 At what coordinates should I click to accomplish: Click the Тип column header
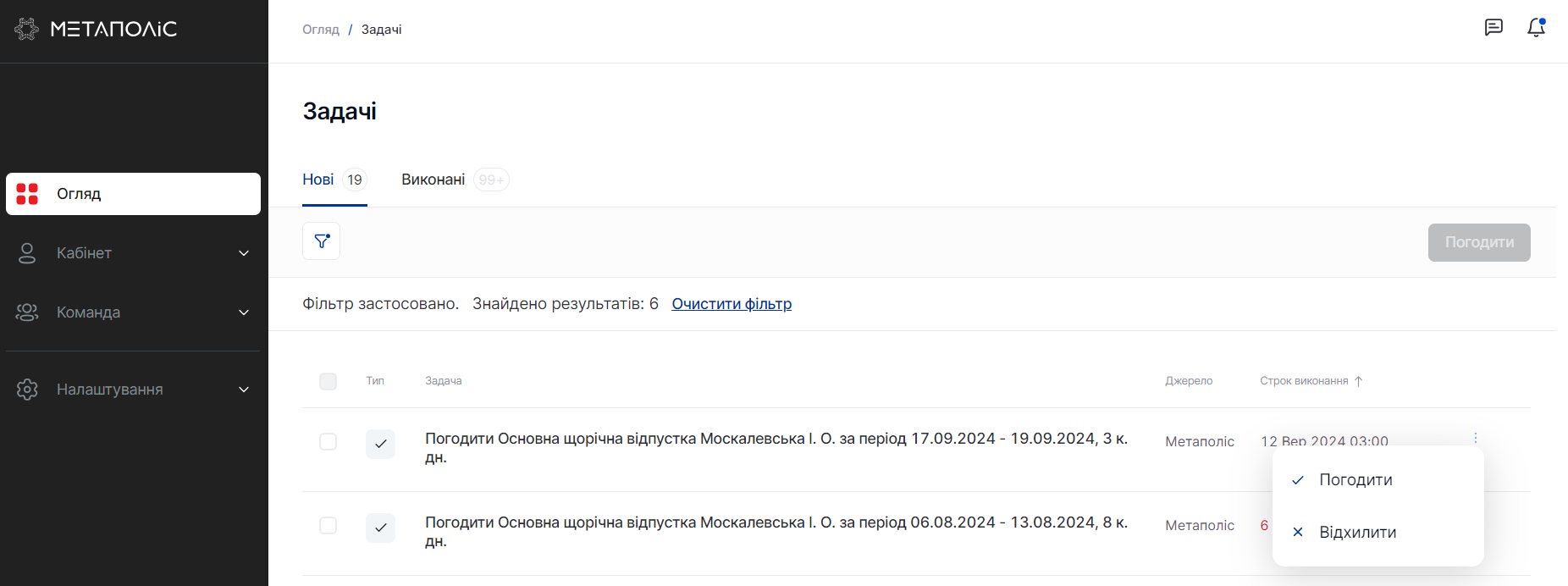375,381
